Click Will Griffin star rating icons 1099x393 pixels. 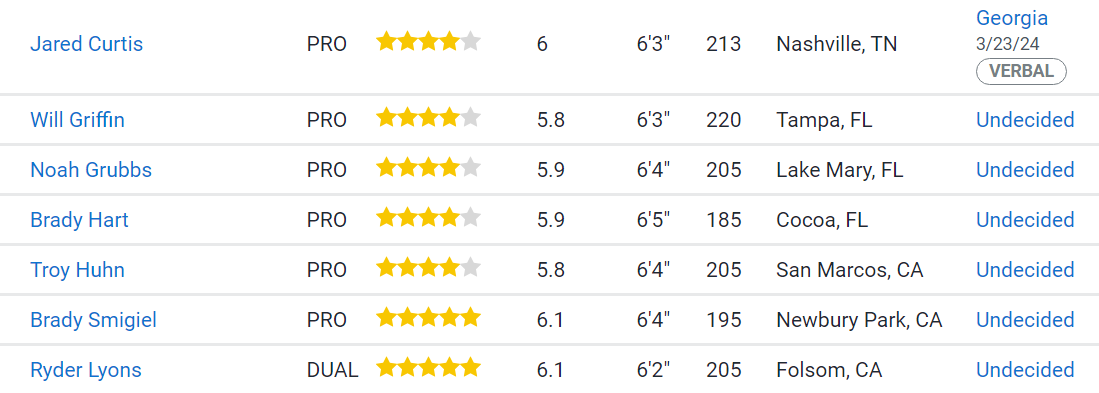pyautogui.click(x=428, y=118)
